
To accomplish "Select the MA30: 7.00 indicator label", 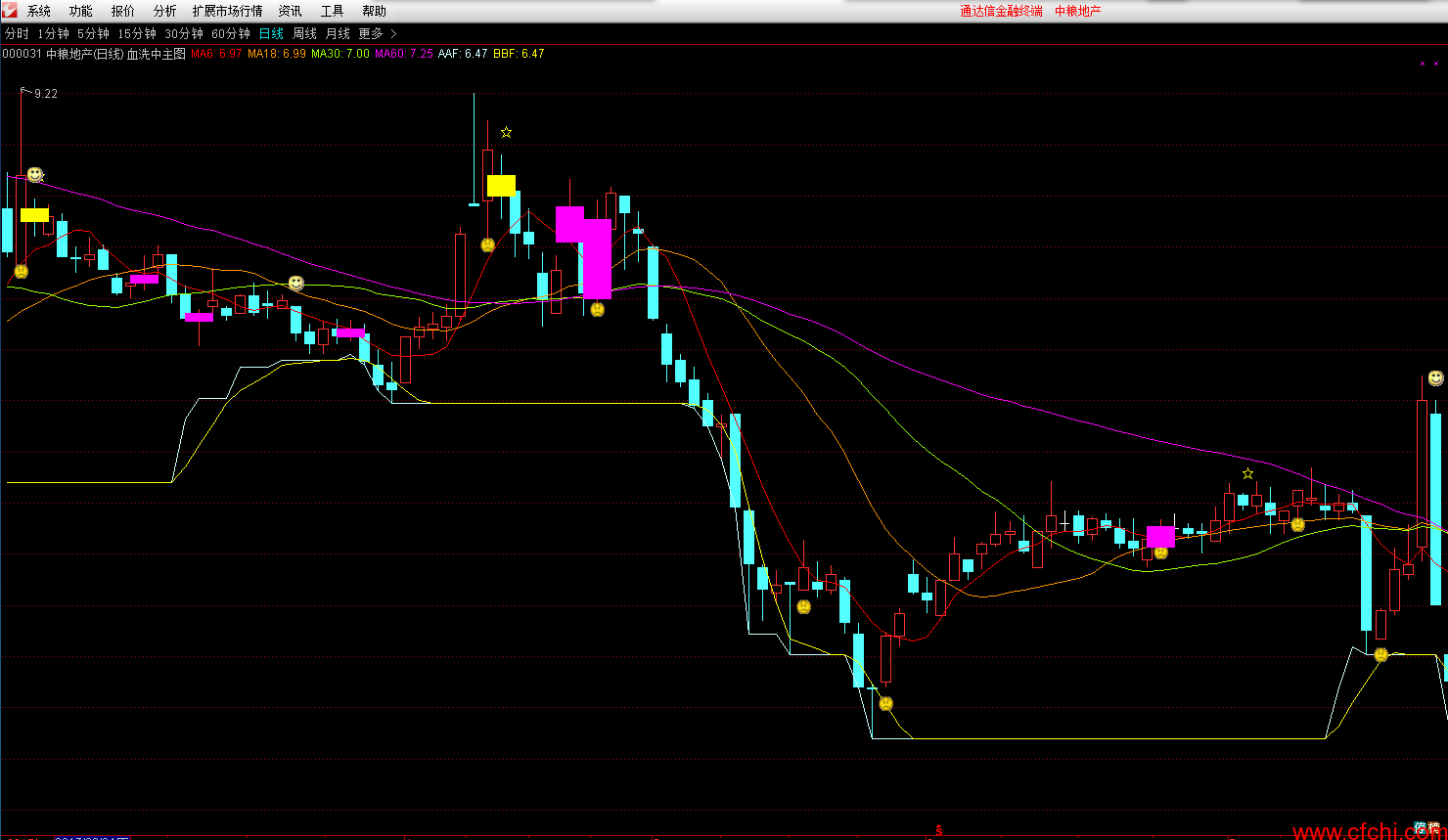I will (340, 54).
